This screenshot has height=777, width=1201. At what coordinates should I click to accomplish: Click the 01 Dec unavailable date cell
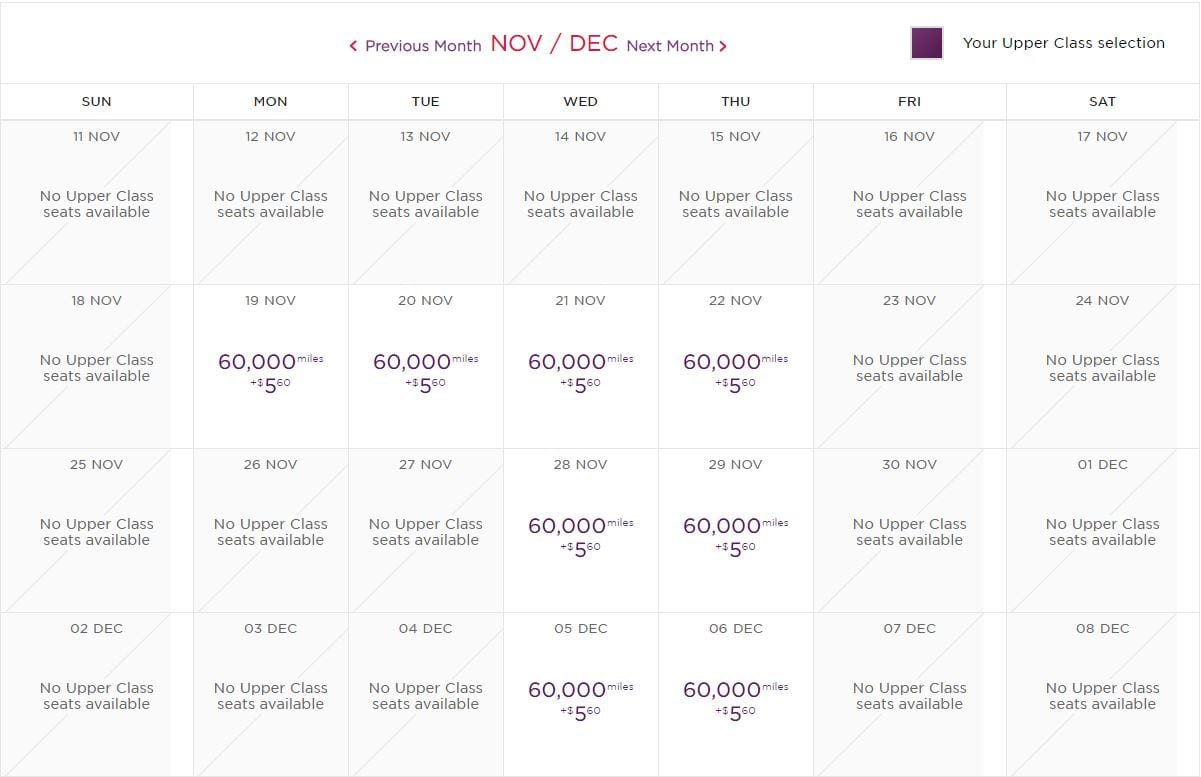[1103, 531]
